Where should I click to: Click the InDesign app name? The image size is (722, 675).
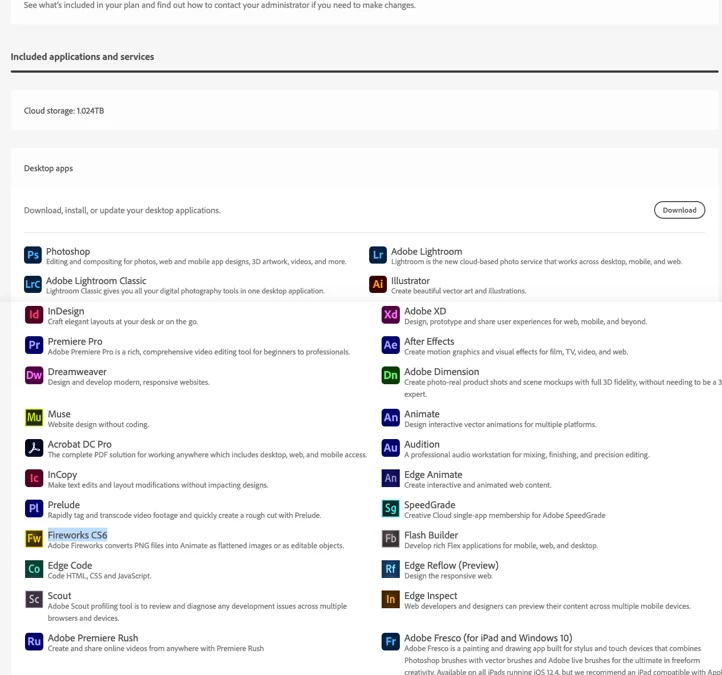coord(66,311)
